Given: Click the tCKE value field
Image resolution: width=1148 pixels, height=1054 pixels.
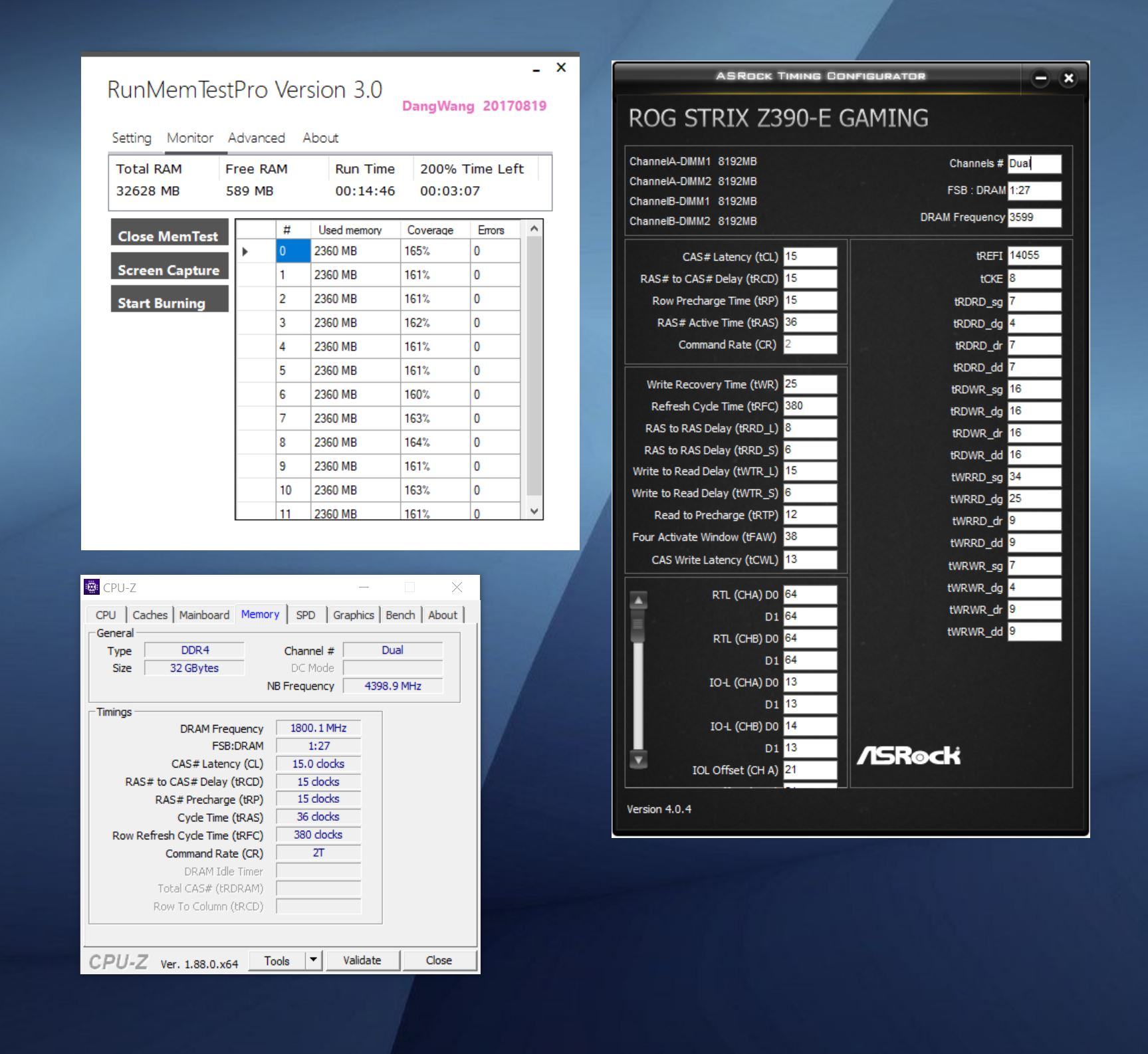Looking at the screenshot, I should point(1034,278).
